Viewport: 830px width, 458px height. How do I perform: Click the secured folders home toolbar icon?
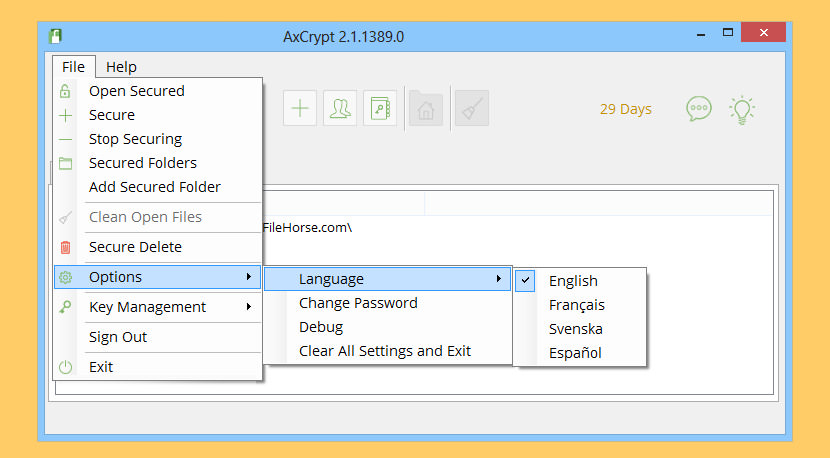point(426,109)
